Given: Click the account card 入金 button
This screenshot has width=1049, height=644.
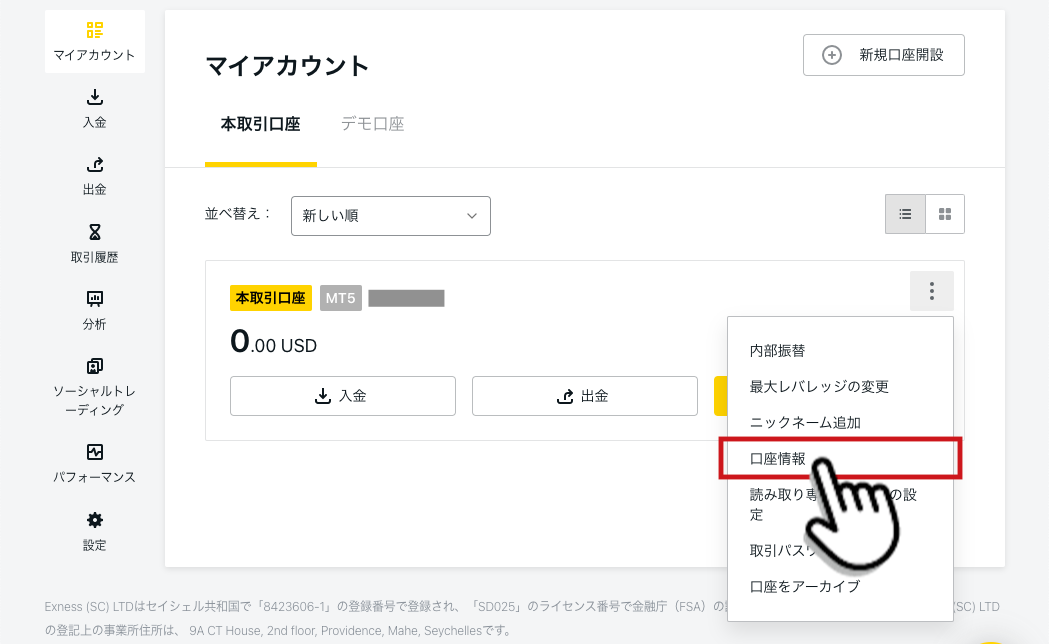Looking at the screenshot, I should pos(343,396).
